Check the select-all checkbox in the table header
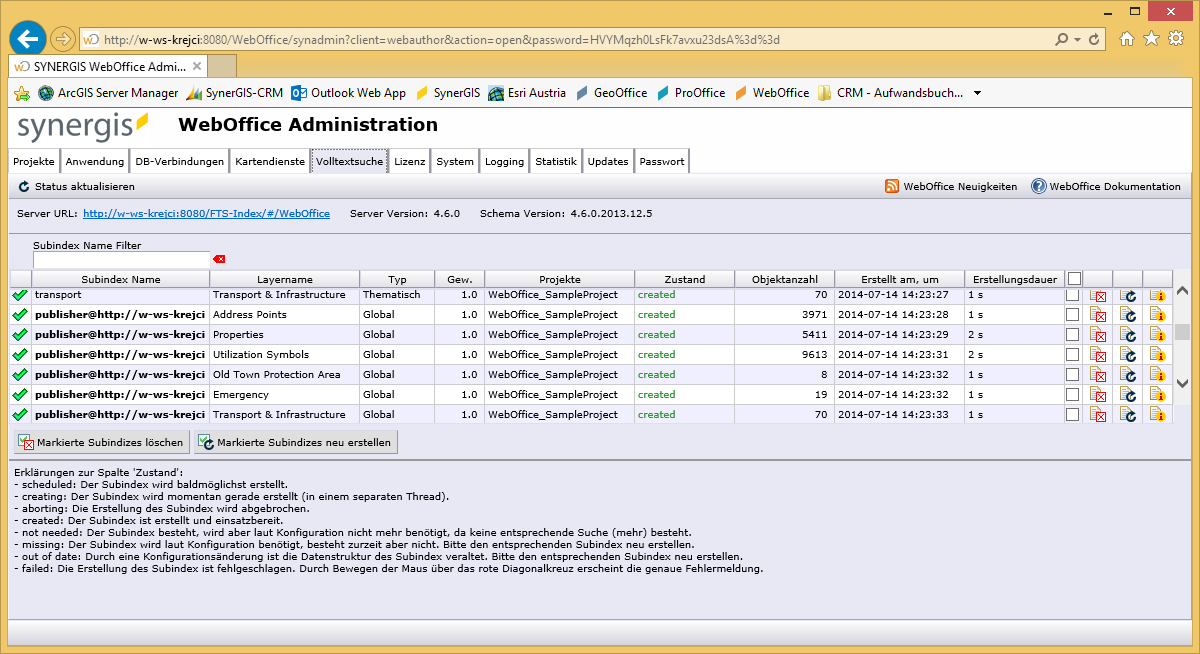Viewport: 1200px width, 654px height. [1075, 278]
